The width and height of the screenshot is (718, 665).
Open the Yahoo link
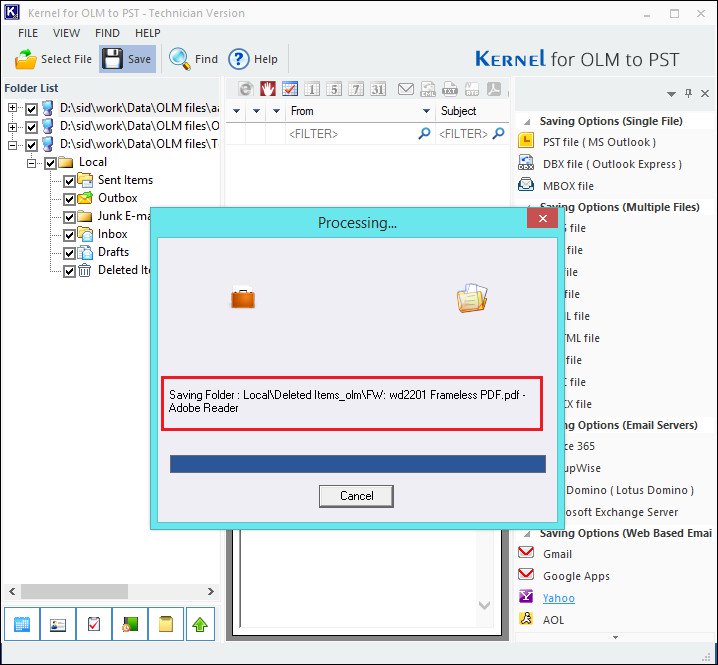tap(559, 598)
